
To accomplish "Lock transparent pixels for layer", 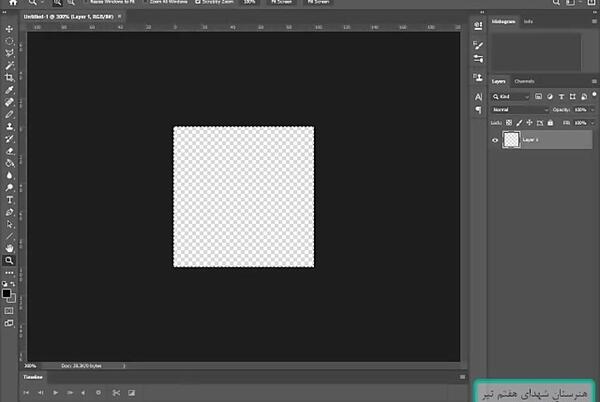I will pos(509,123).
